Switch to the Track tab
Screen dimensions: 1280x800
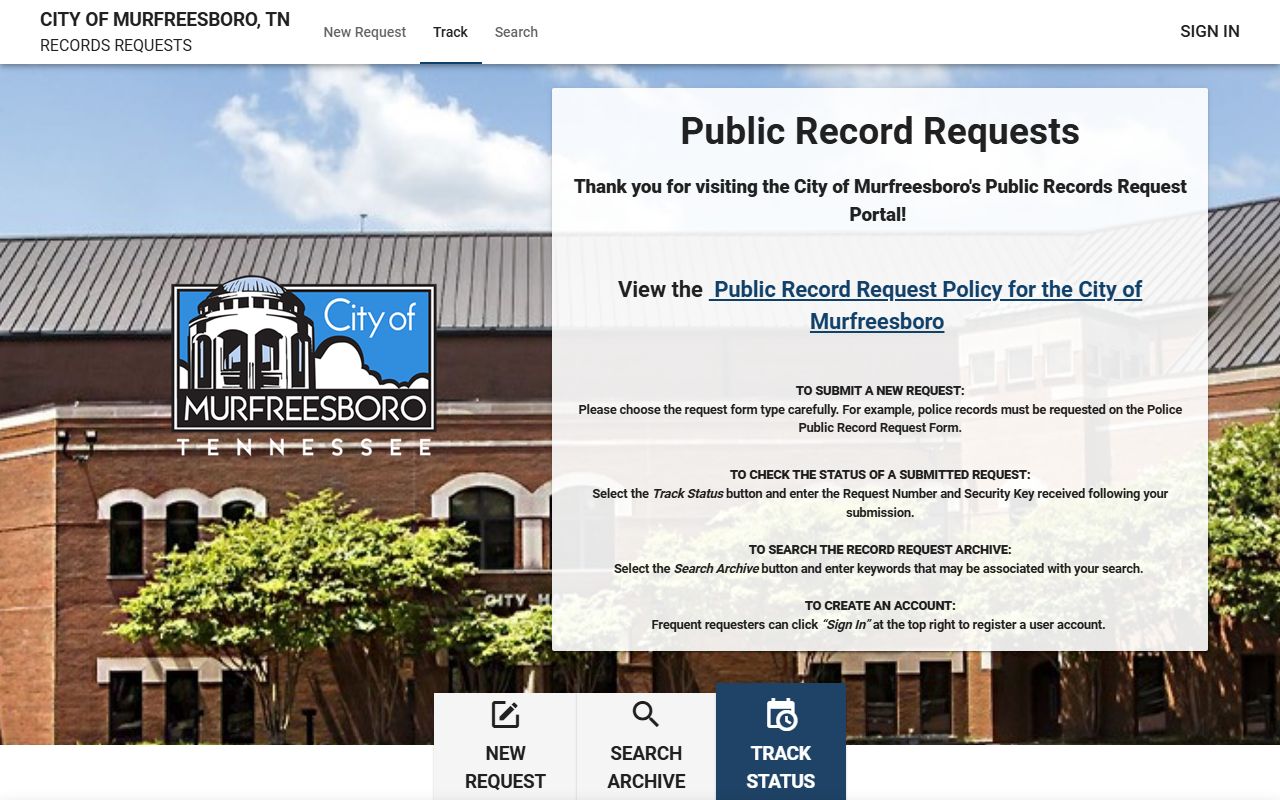click(x=450, y=32)
